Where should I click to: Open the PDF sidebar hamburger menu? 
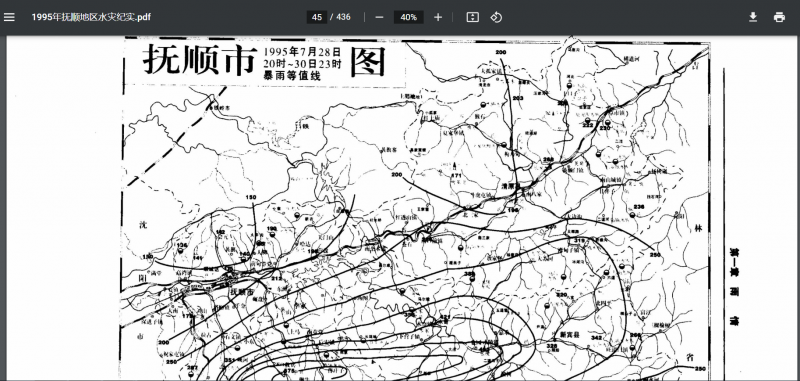9,17
